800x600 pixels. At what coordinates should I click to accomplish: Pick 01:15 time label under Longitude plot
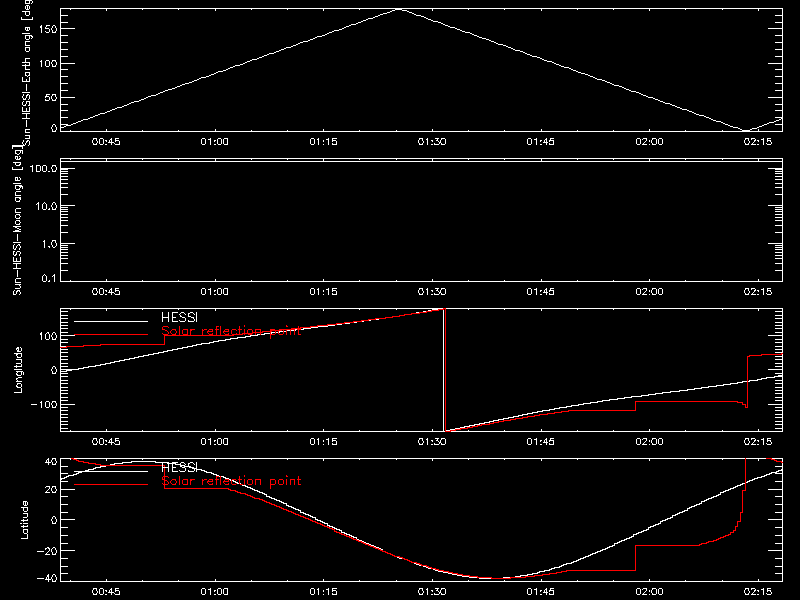[323, 441]
